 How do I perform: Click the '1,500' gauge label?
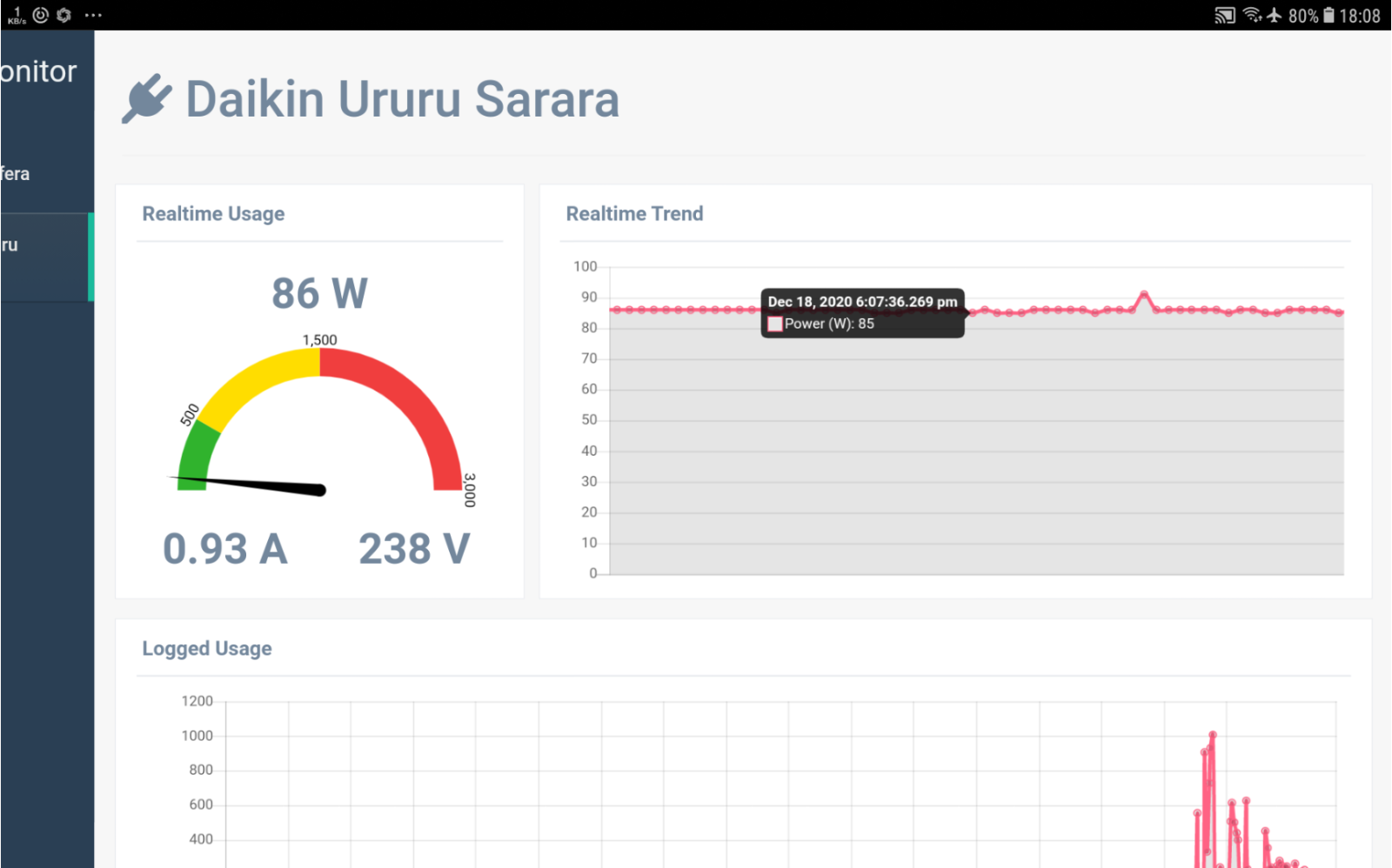click(x=319, y=340)
